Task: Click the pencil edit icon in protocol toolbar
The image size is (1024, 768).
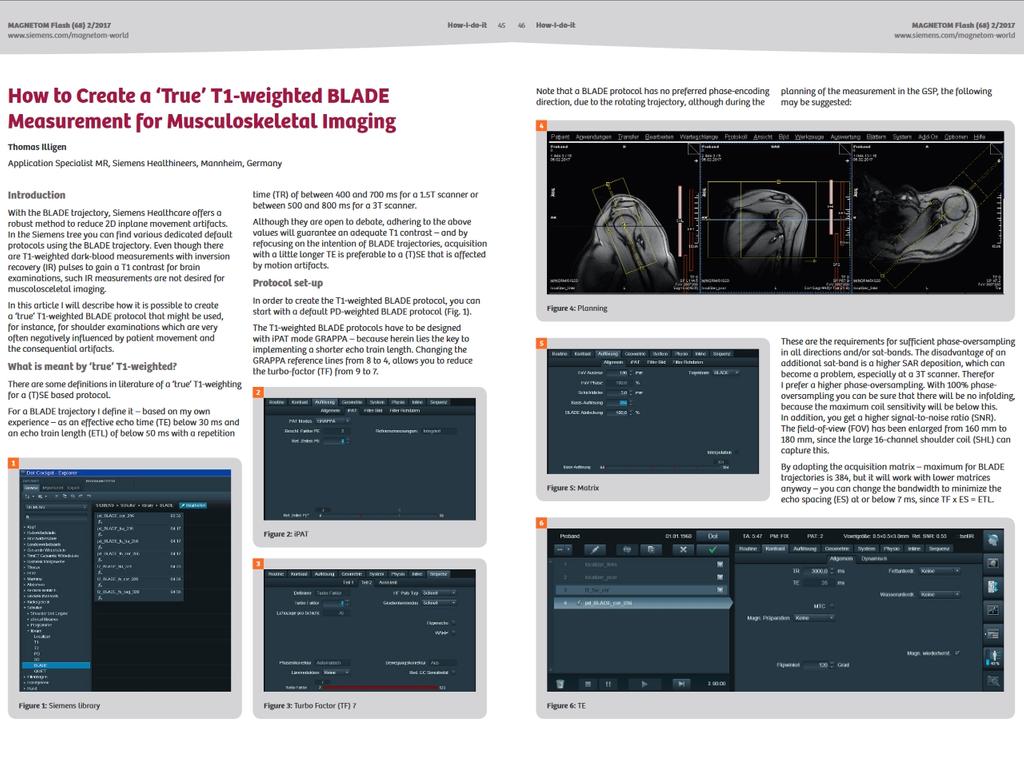Action: pyautogui.click(x=595, y=549)
